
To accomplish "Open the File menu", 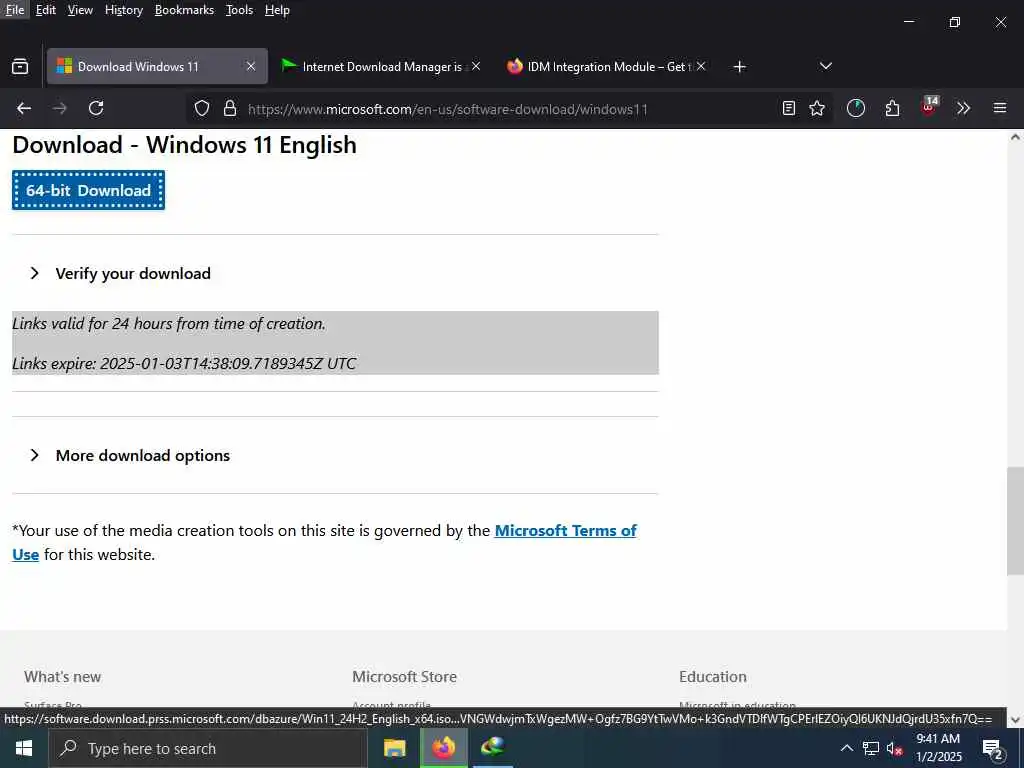I will 14,10.
